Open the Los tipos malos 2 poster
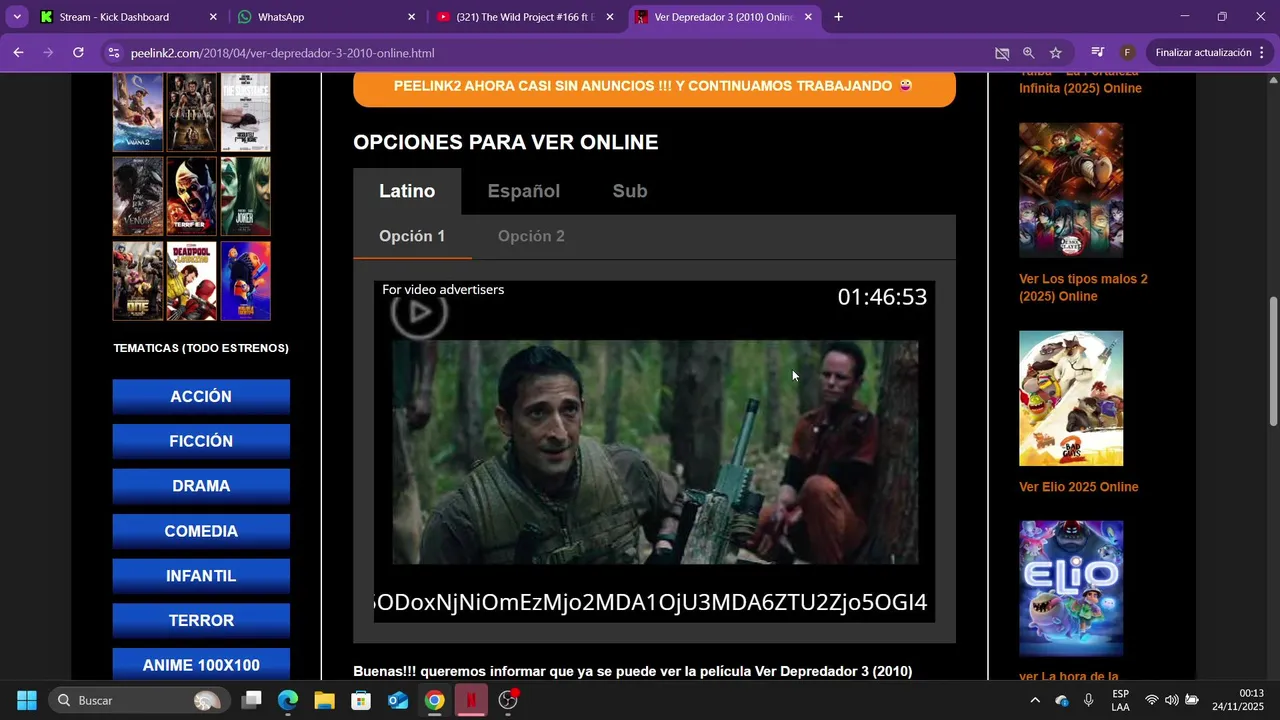Viewport: 1280px width, 720px height. coord(1071,398)
